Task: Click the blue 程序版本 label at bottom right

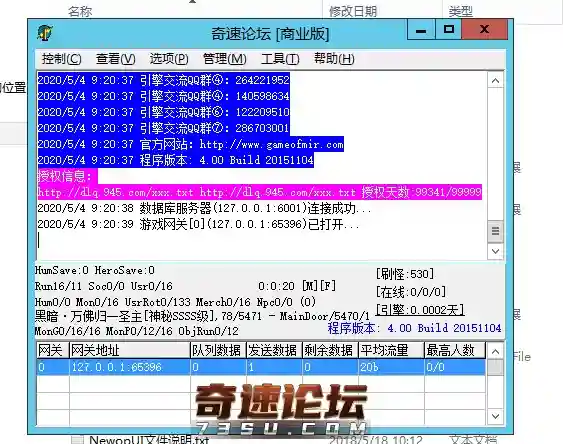Action: (414, 328)
